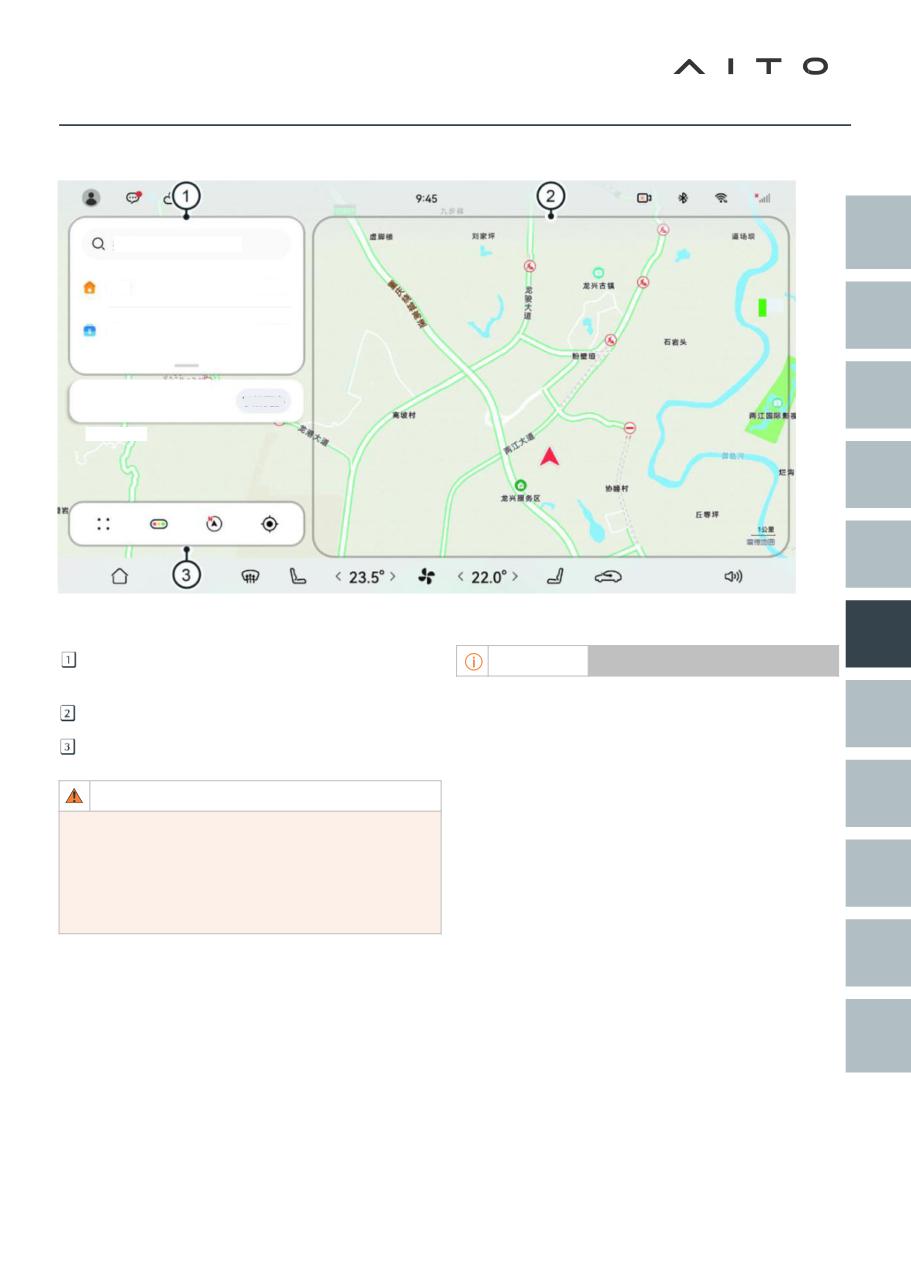Toggle the front windshield defrost
This screenshot has width=911, height=1275.
[x=251, y=576]
